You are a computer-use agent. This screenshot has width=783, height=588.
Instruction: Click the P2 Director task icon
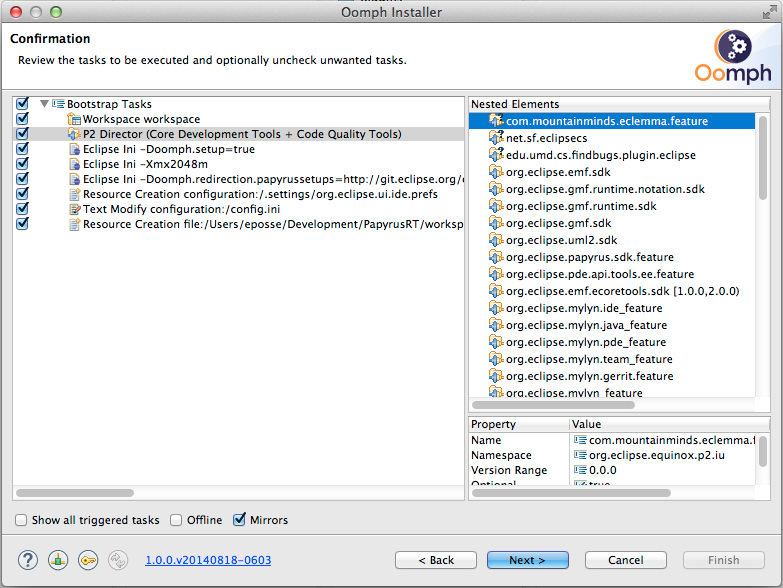(x=74, y=134)
